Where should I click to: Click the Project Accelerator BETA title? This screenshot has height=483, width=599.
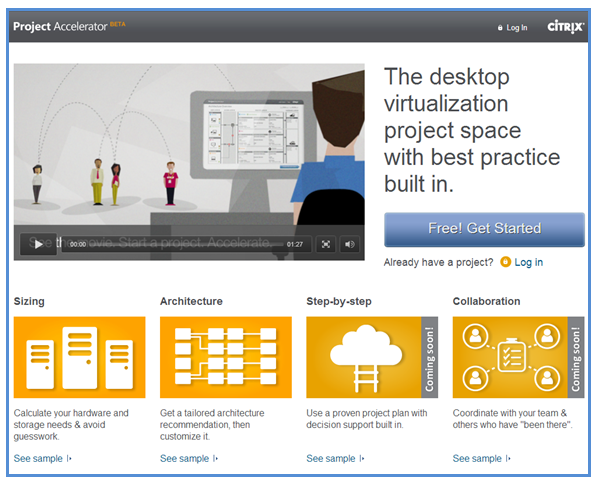coord(69,26)
